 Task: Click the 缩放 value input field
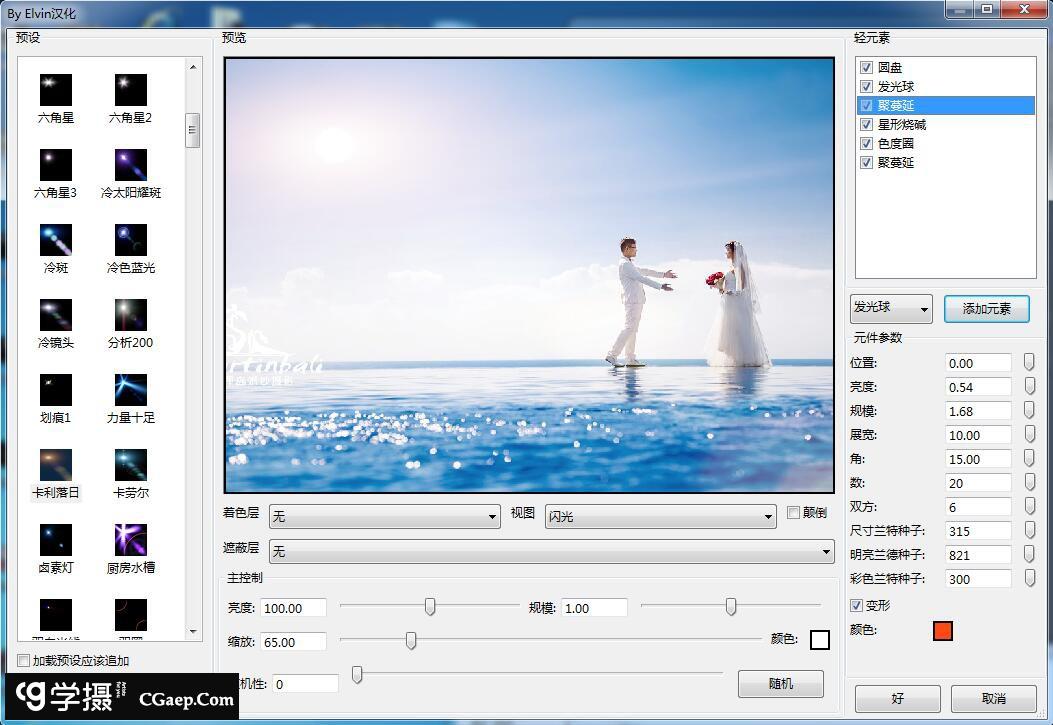[293, 642]
